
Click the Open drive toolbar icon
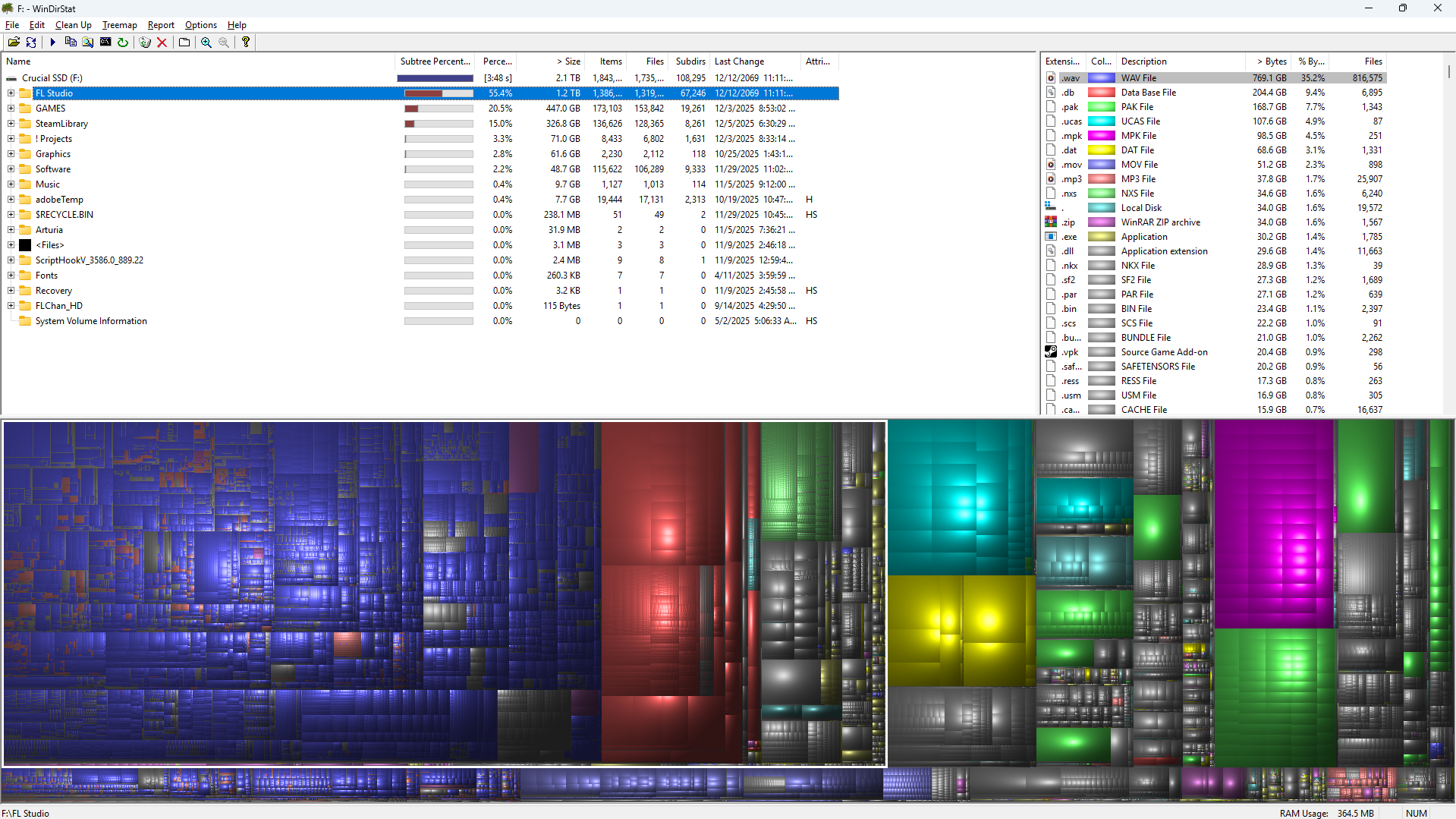pos(14,43)
